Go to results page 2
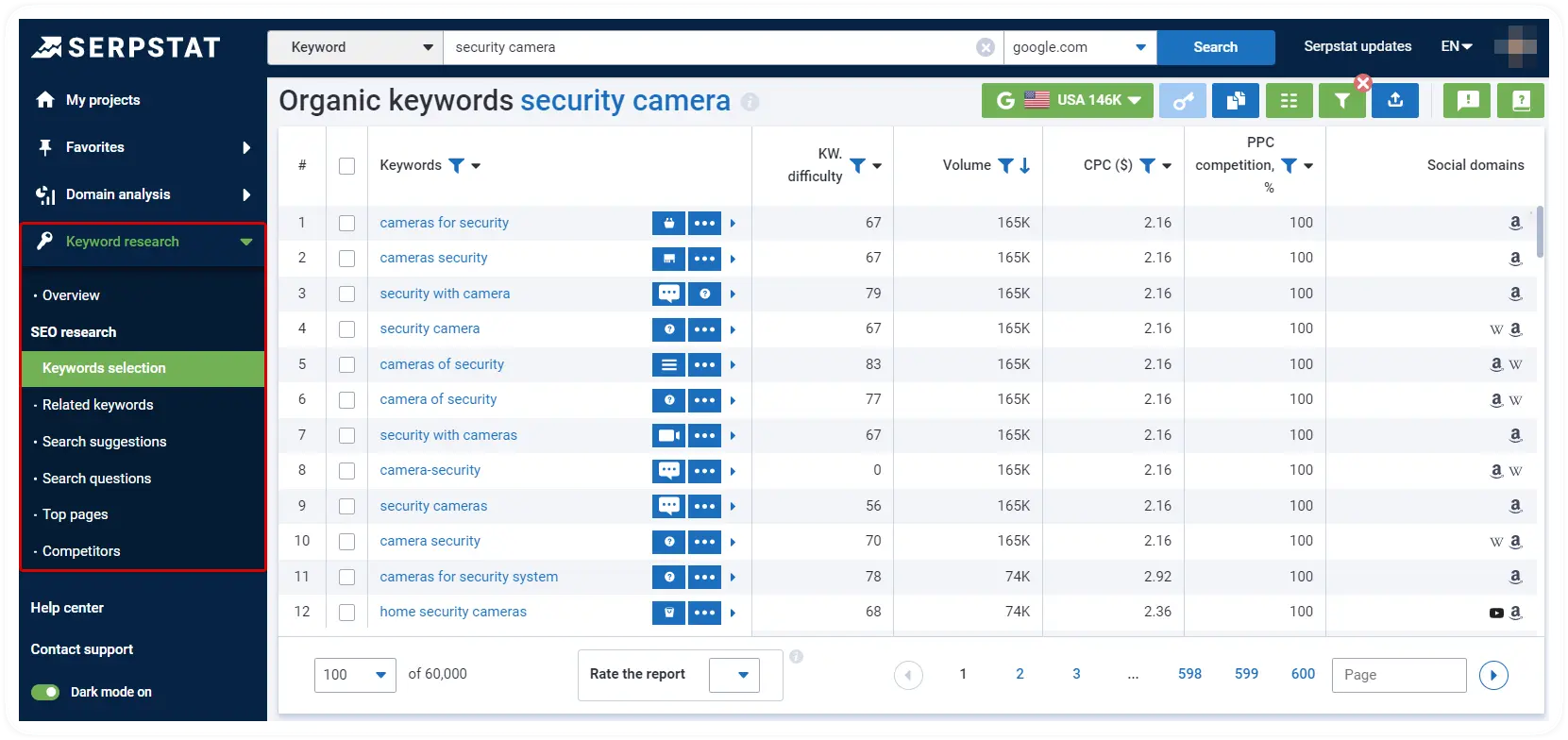Viewport: 1568px width, 740px height. point(1020,674)
